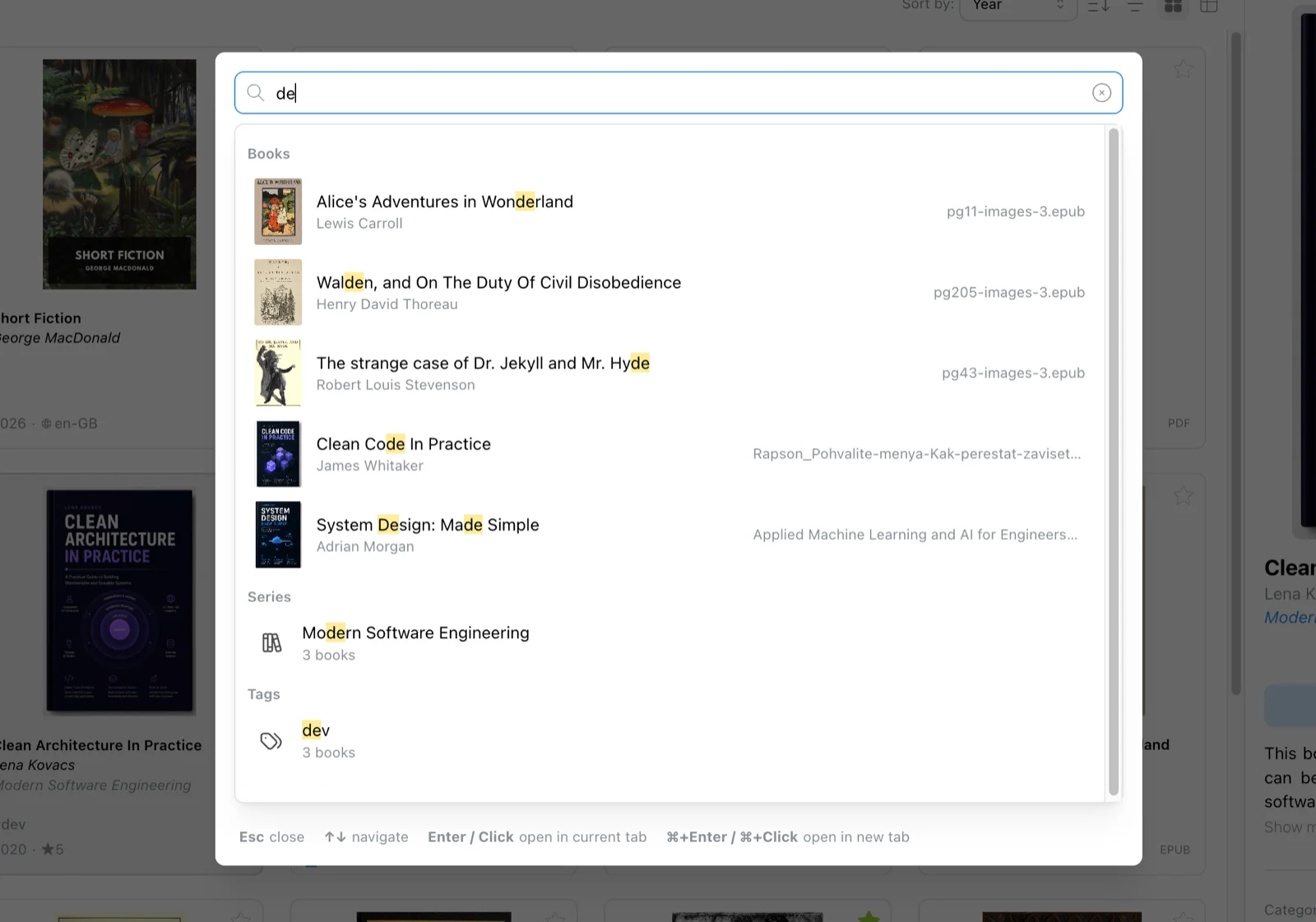This screenshot has width=1316, height=922.
Task: Open Clean Code In Practice result
Action: tap(670, 453)
